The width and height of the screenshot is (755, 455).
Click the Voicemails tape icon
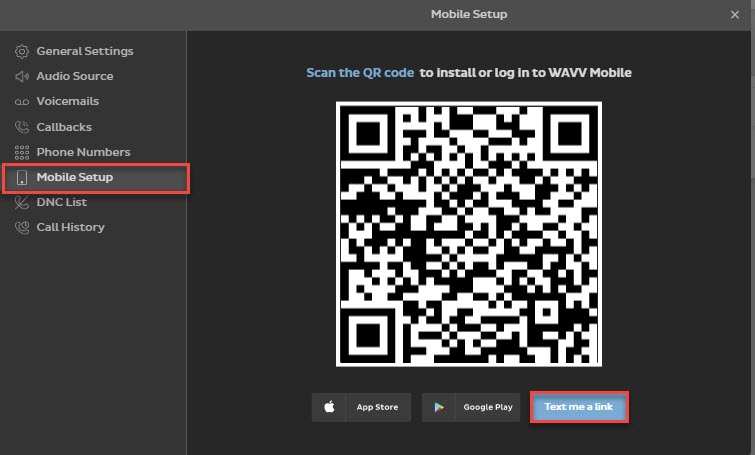coord(21,102)
